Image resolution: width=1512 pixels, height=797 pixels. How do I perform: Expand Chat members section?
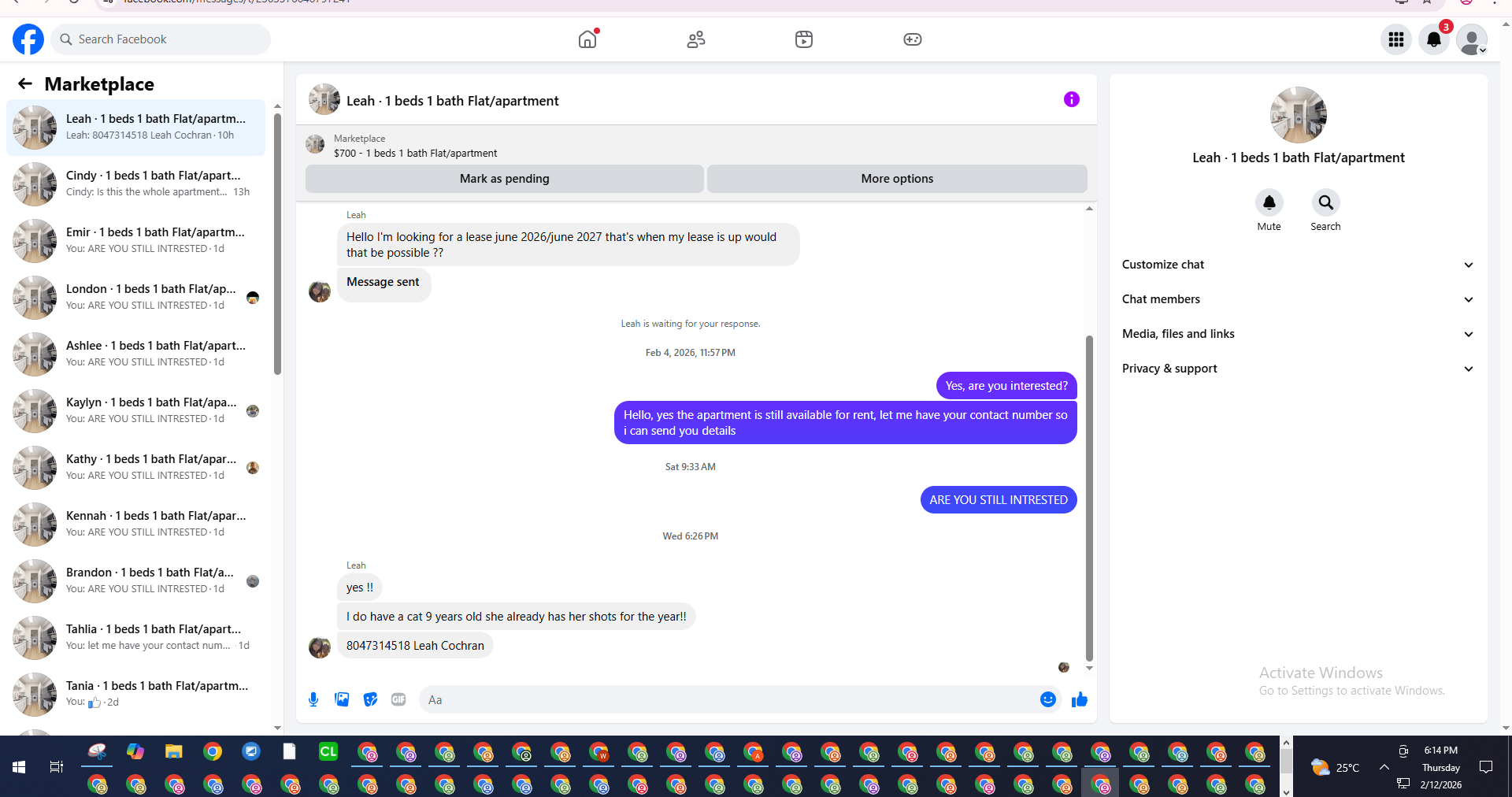1298,299
